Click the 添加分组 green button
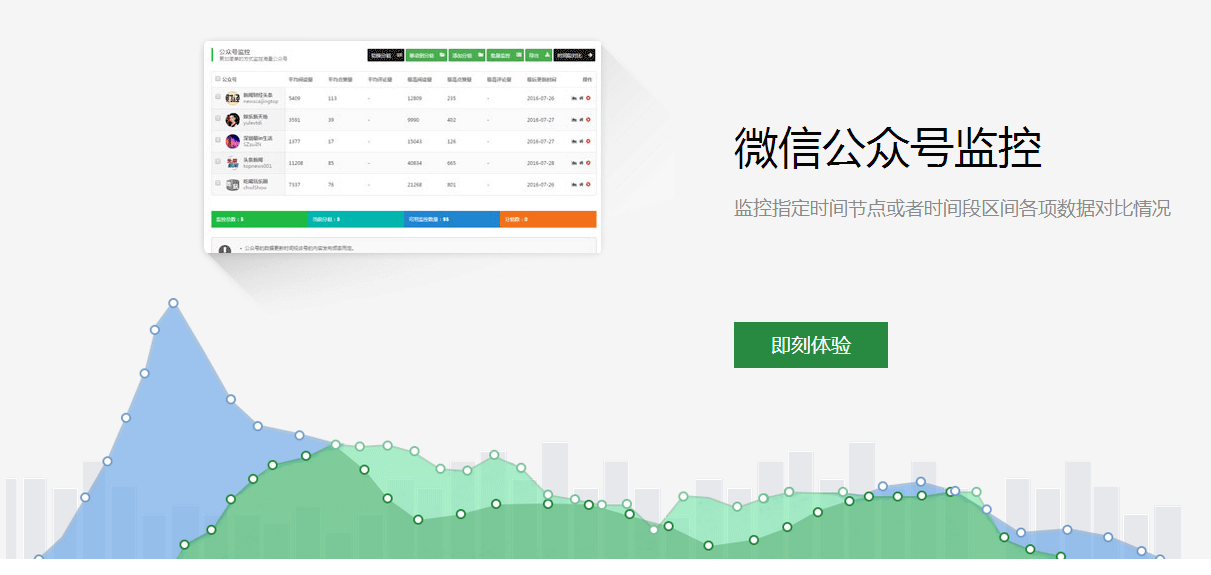The height and width of the screenshot is (575, 1211). (466, 55)
